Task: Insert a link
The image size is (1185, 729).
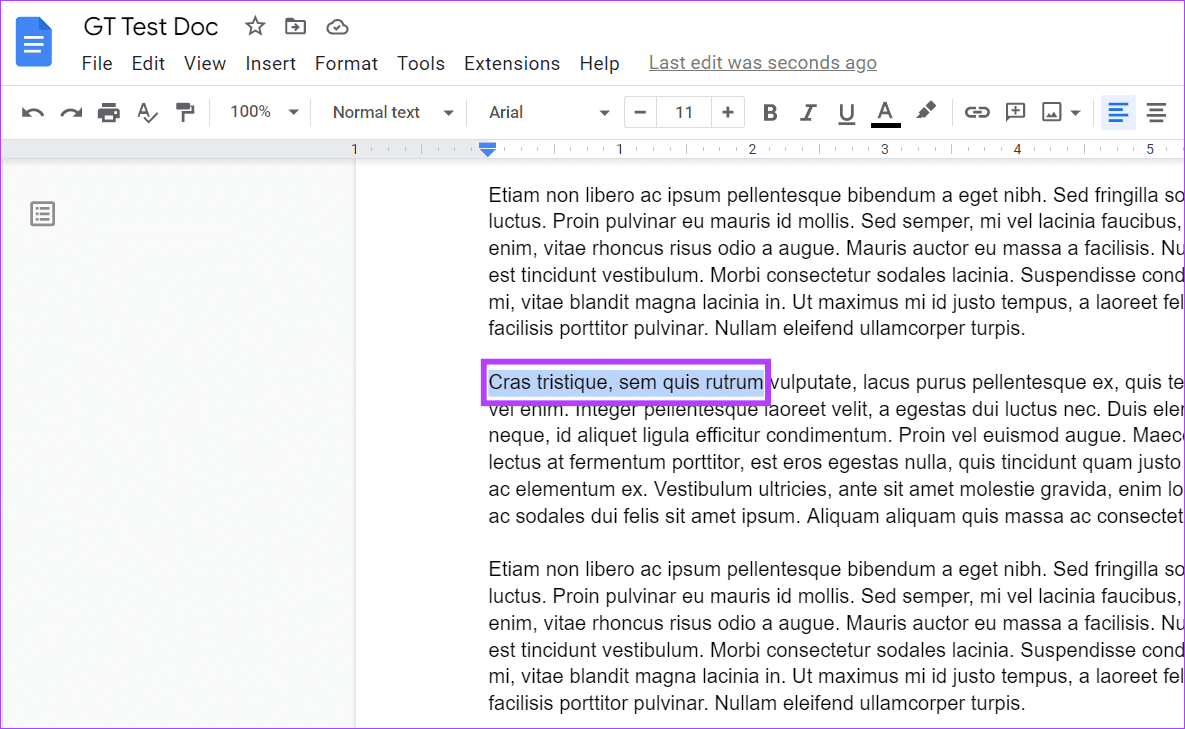Action: 976,113
